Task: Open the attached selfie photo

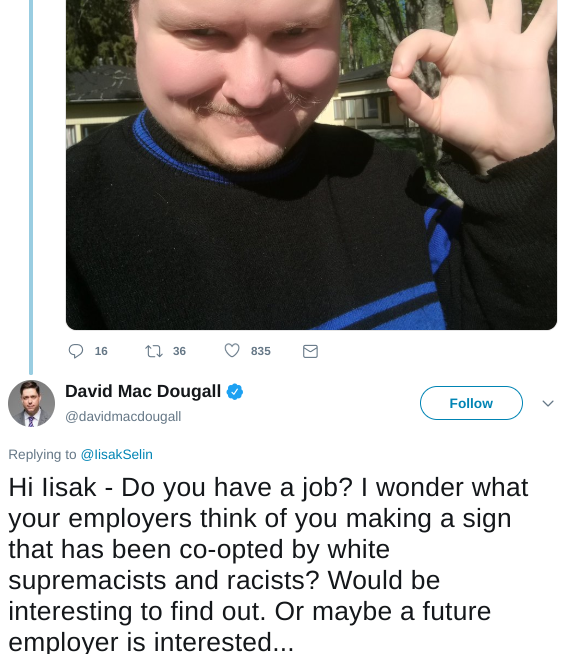Action: (312, 165)
